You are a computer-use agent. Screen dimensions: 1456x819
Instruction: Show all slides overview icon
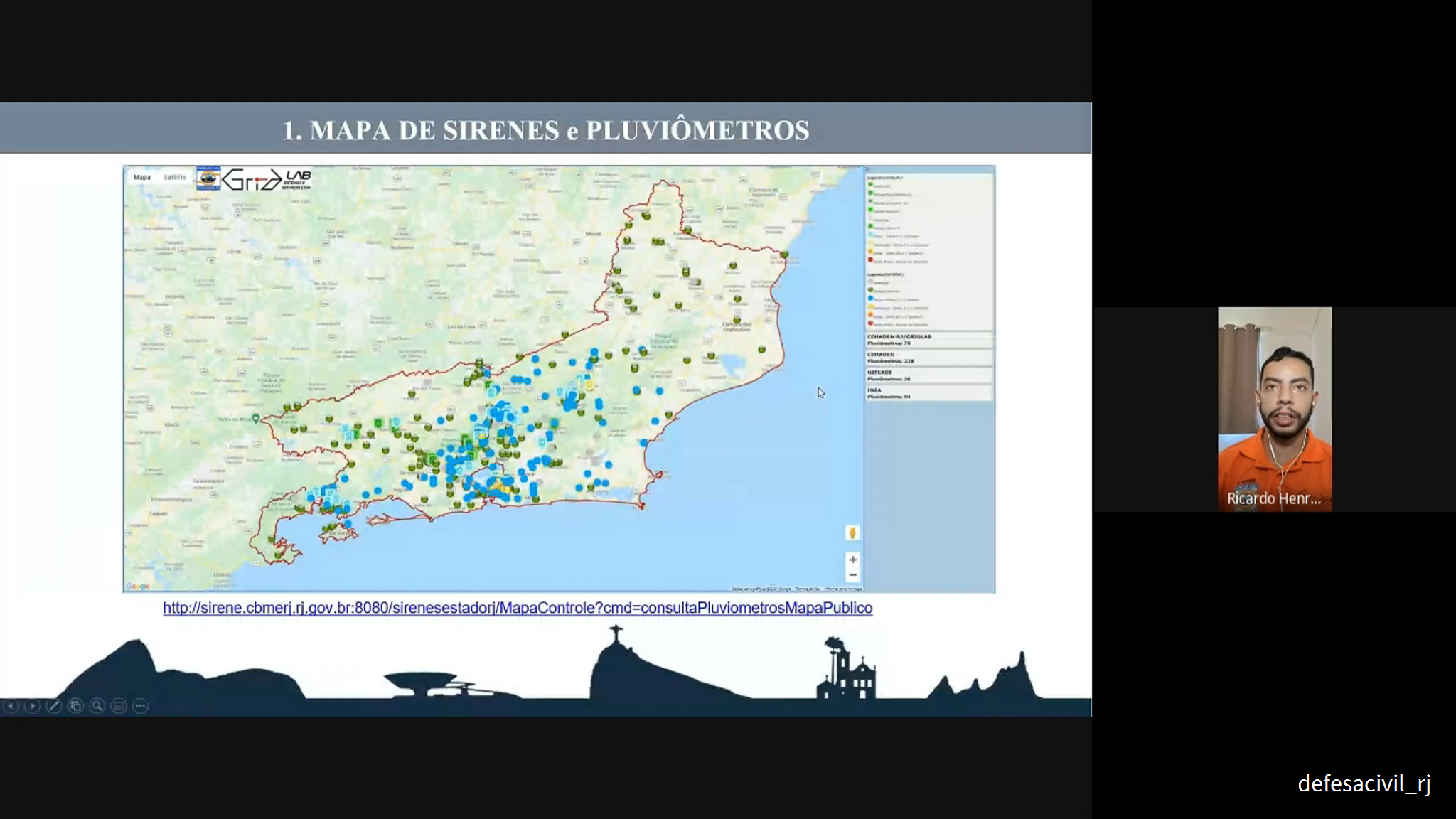75,706
